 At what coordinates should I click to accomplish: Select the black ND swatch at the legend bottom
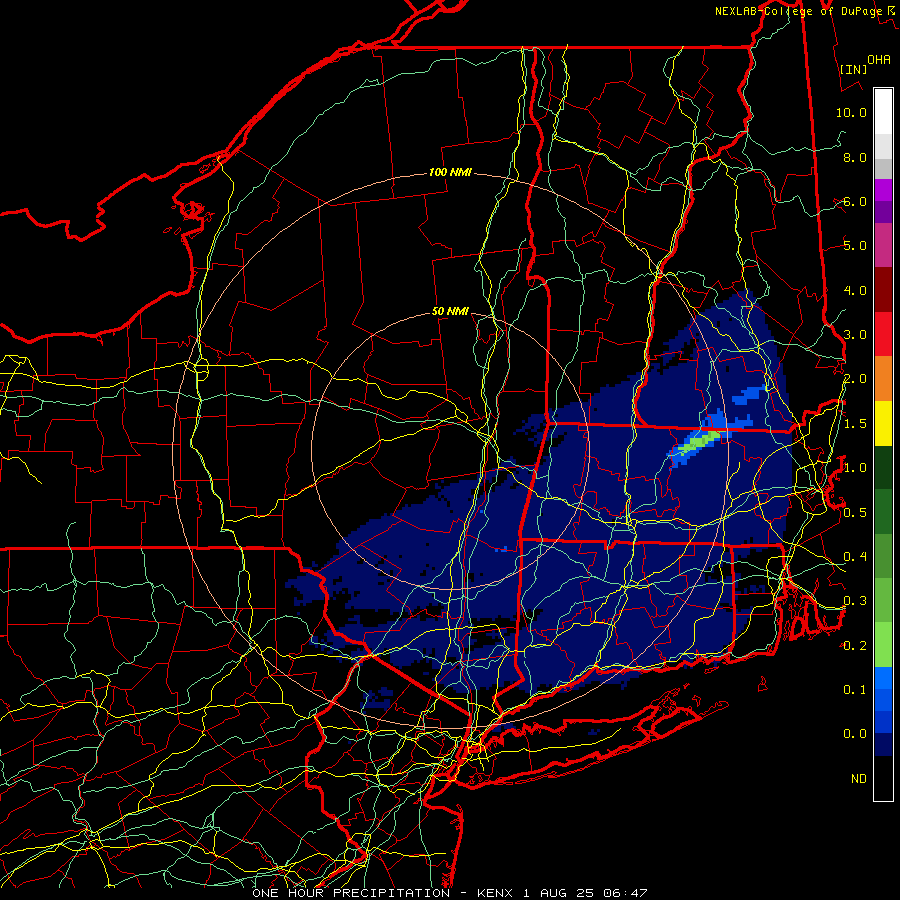point(883,778)
